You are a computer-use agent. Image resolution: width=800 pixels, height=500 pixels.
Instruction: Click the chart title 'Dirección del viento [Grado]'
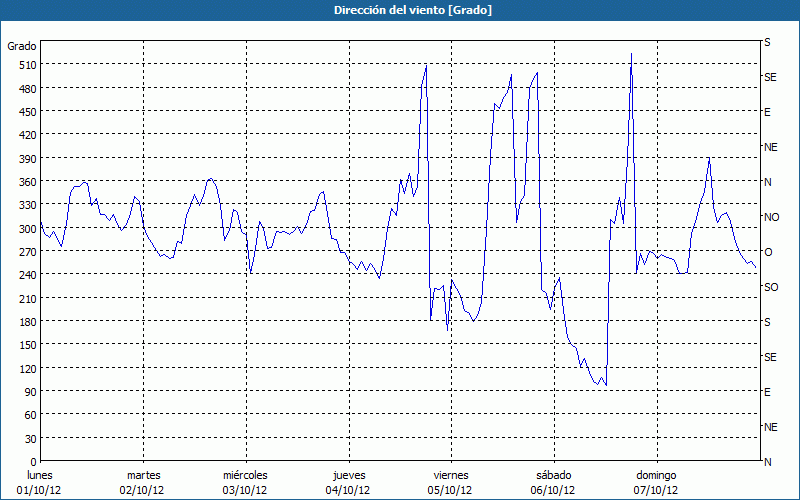coord(399,10)
